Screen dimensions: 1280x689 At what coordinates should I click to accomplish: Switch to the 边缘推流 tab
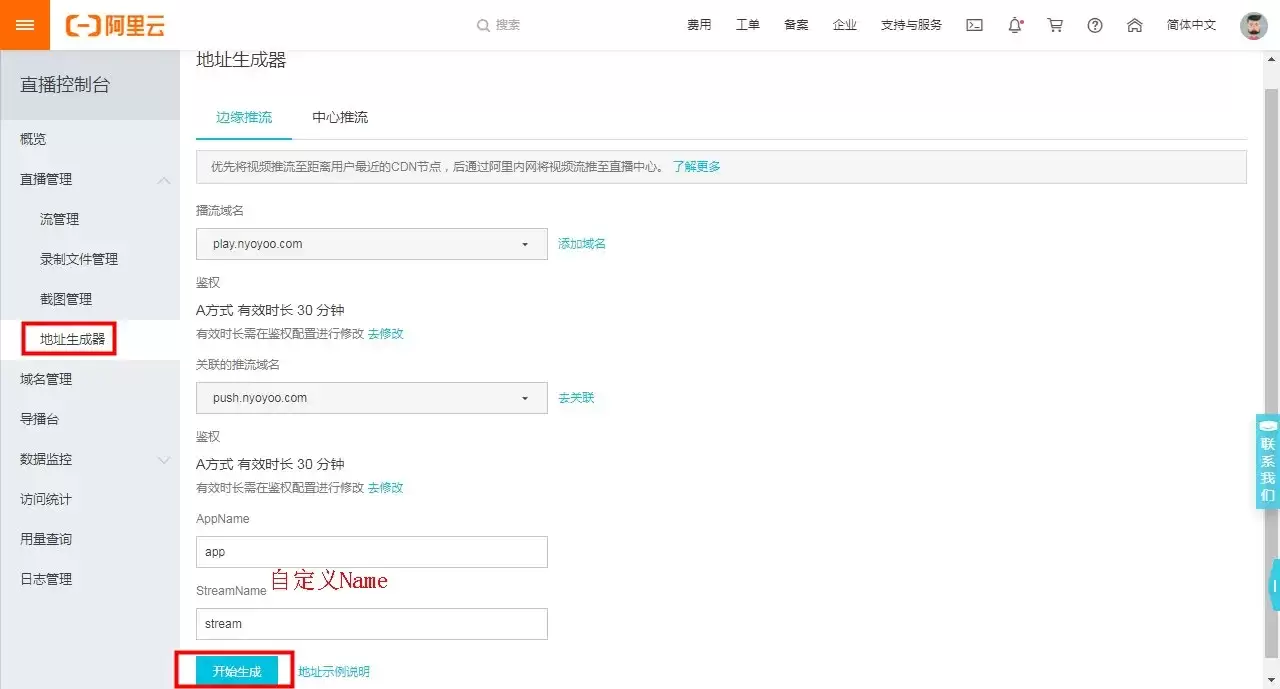point(244,117)
